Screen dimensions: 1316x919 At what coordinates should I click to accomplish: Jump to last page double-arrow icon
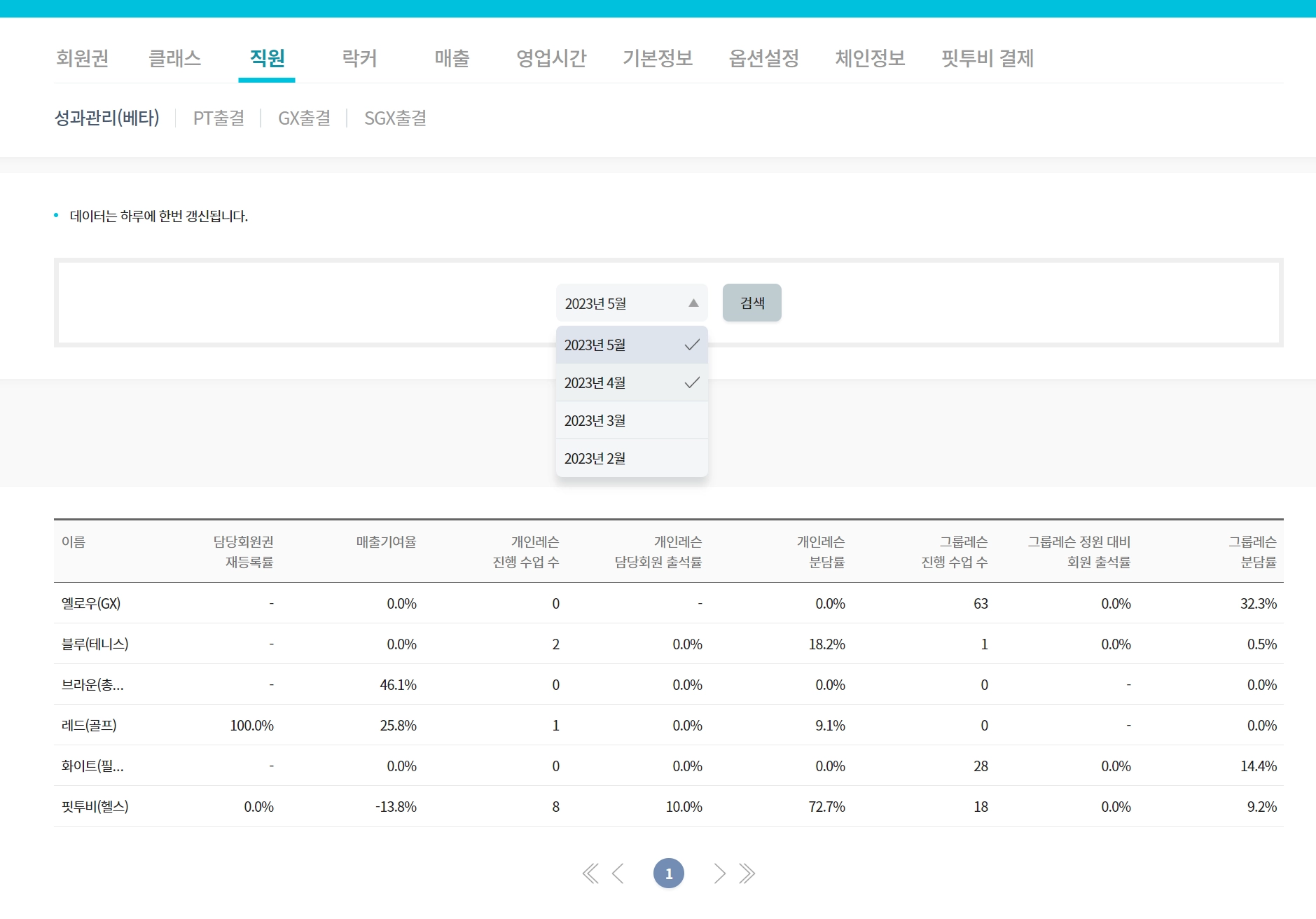(x=747, y=873)
